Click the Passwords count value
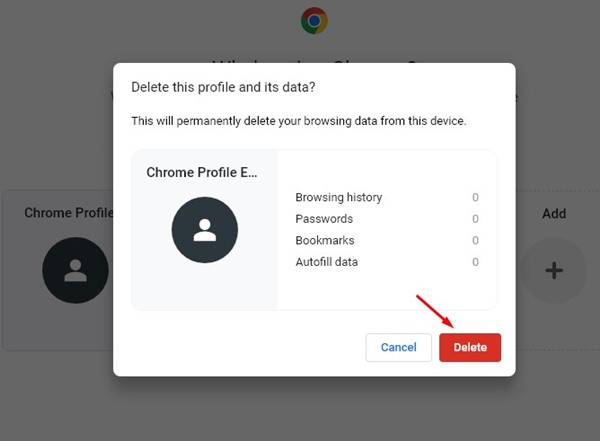600x441 pixels. tap(475, 219)
